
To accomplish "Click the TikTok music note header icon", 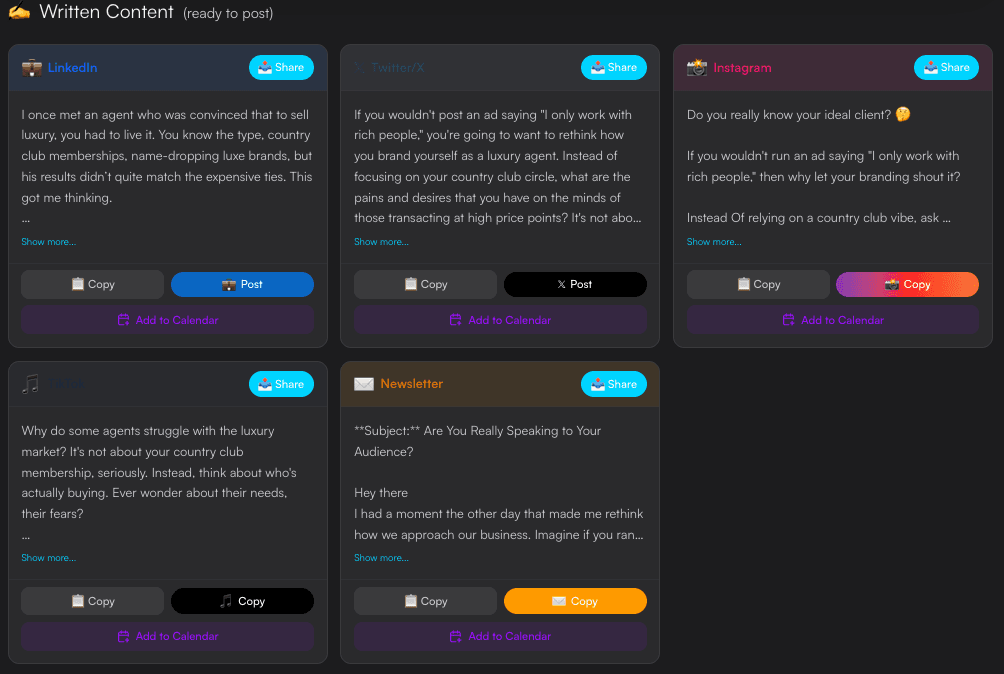I will tap(29, 384).
